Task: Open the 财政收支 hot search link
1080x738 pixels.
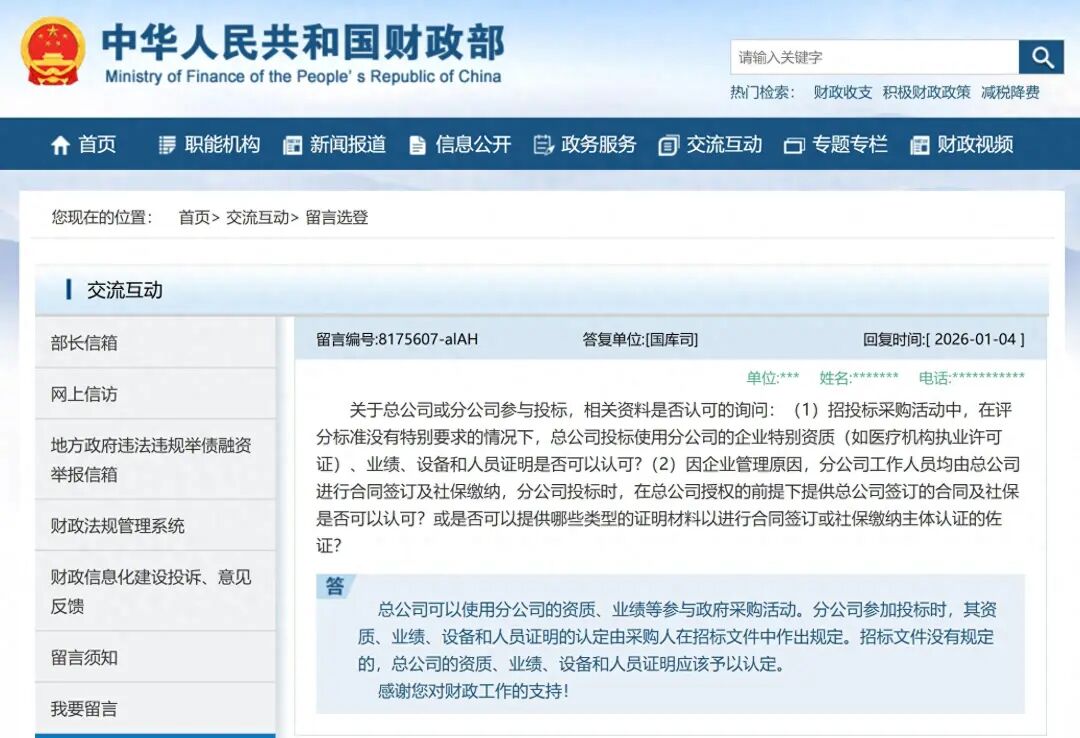Action: (x=842, y=92)
